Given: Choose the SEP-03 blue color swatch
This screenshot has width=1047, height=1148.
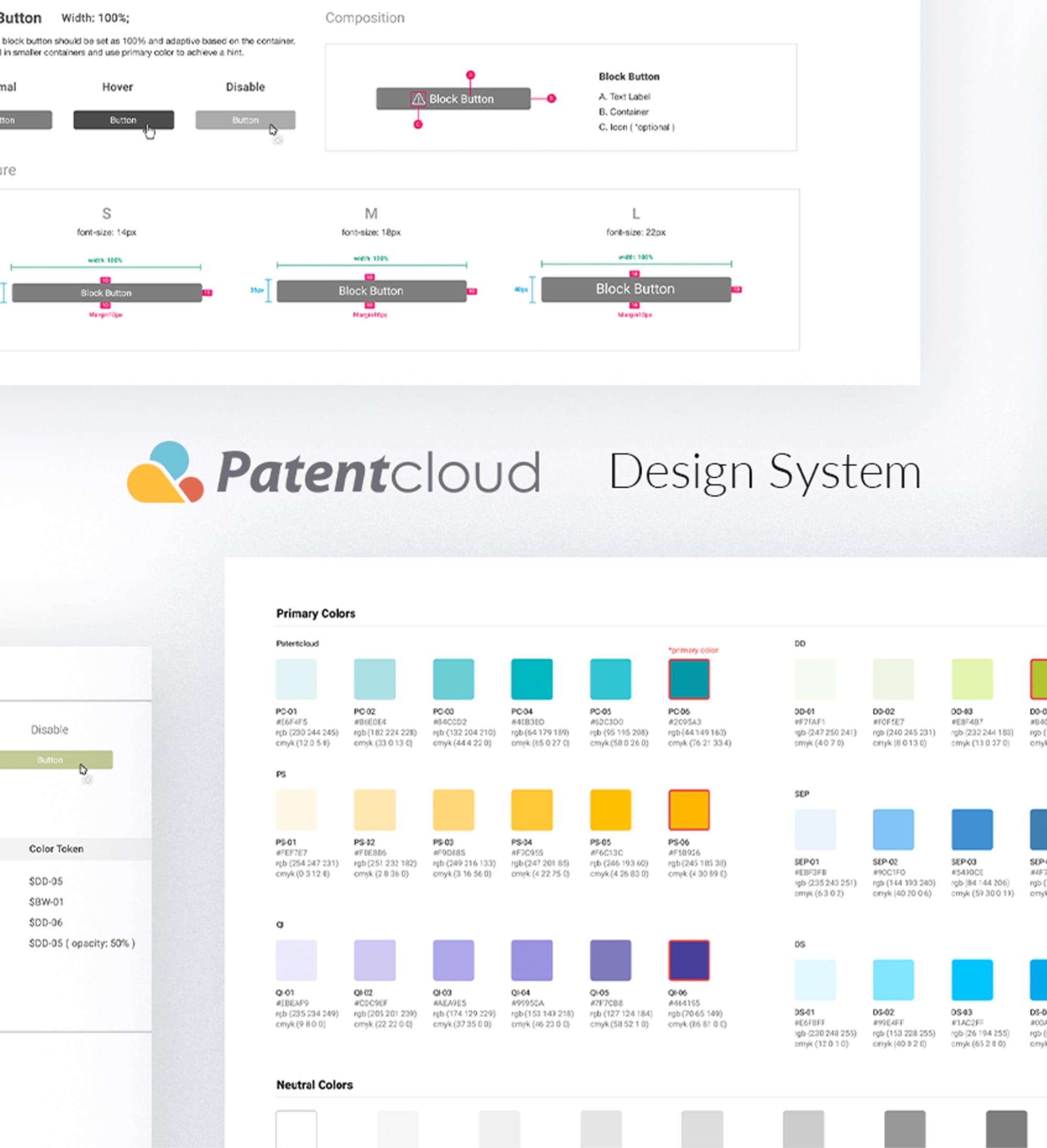Looking at the screenshot, I should point(971,829).
